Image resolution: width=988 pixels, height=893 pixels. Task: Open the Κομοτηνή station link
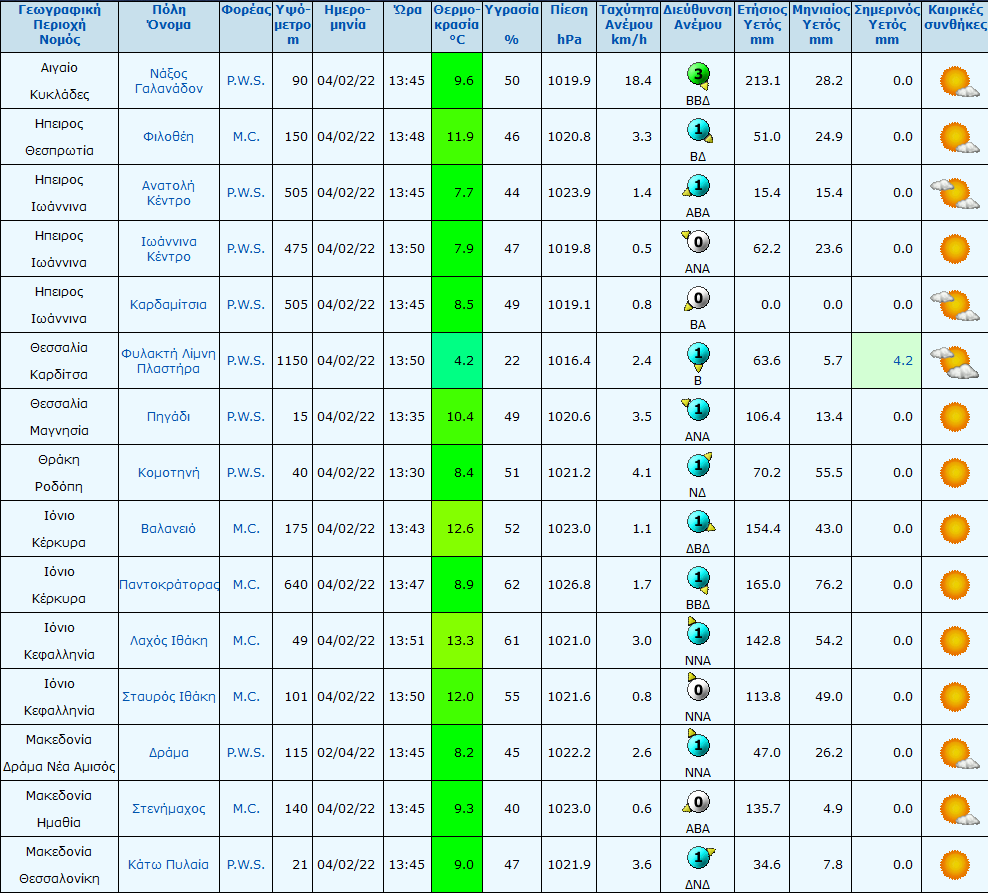(168, 473)
